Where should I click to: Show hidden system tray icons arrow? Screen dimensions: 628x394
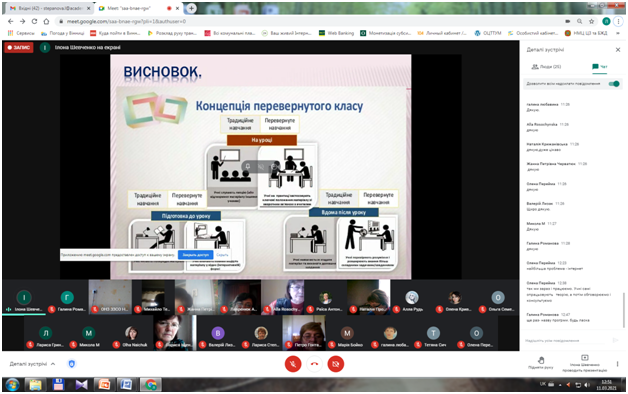[560, 385]
